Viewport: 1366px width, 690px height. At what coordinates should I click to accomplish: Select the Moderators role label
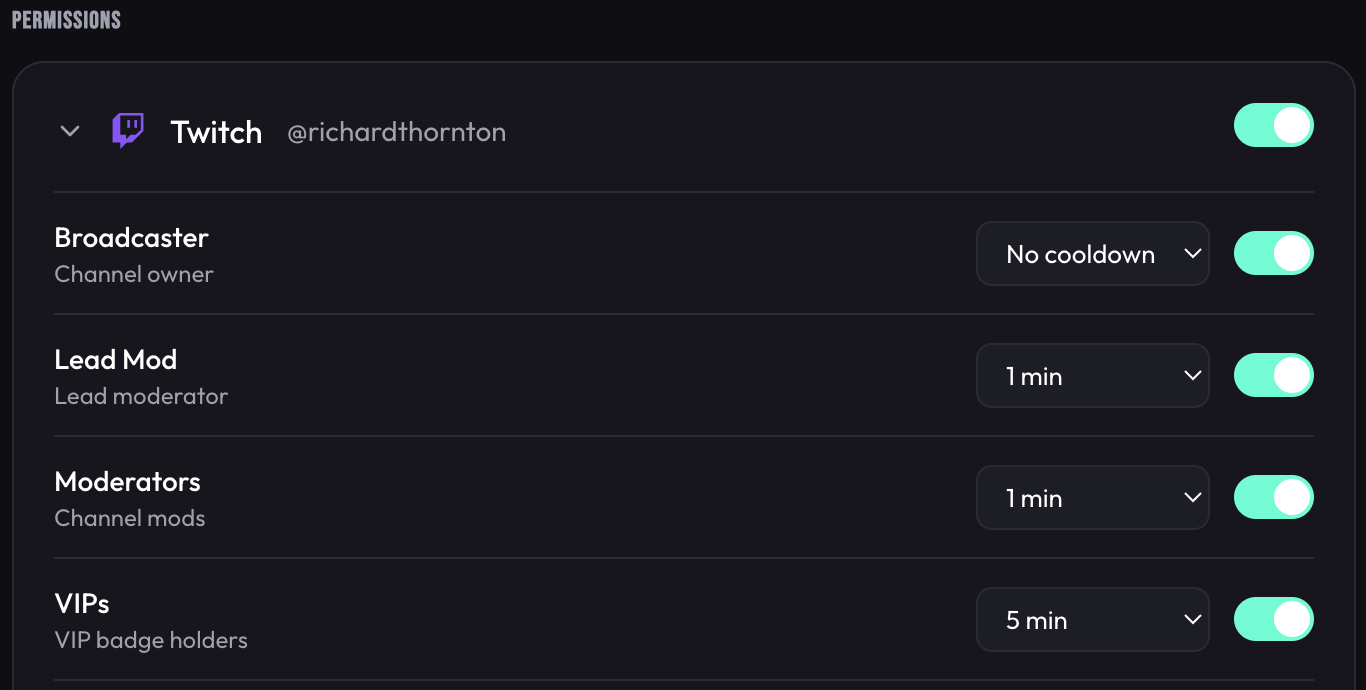(x=127, y=482)
